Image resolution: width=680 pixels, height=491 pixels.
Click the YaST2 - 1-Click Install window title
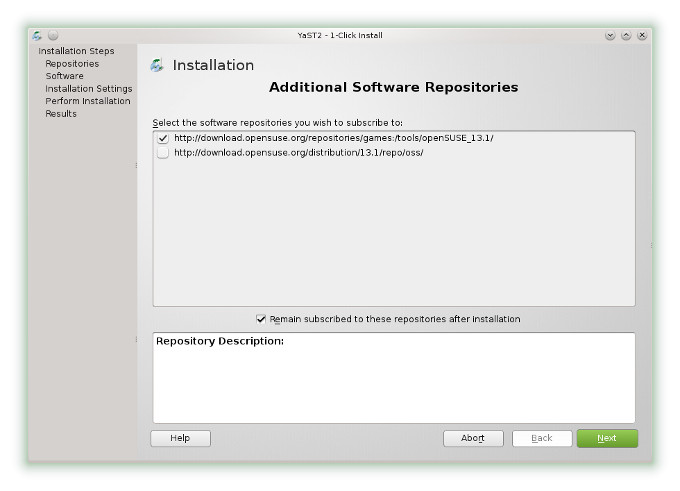coord(340,36)
